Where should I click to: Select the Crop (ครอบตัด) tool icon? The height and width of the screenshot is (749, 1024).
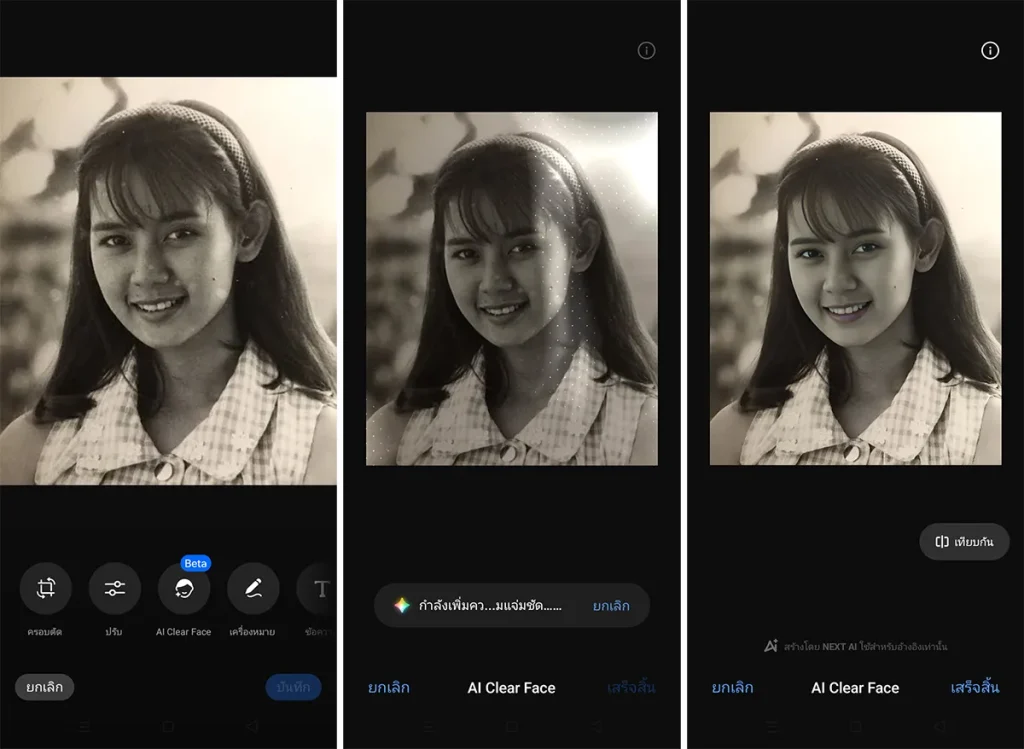46,588
